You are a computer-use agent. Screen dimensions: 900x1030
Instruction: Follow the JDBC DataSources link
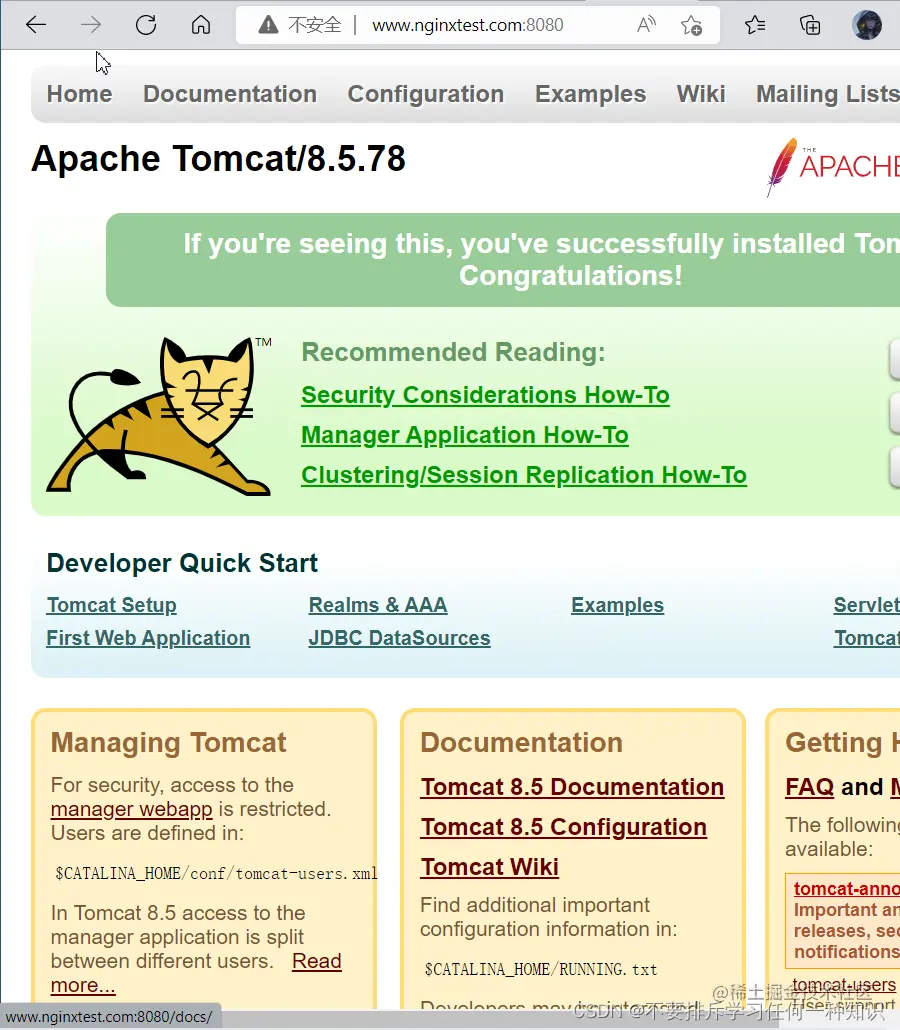[399, 638]
